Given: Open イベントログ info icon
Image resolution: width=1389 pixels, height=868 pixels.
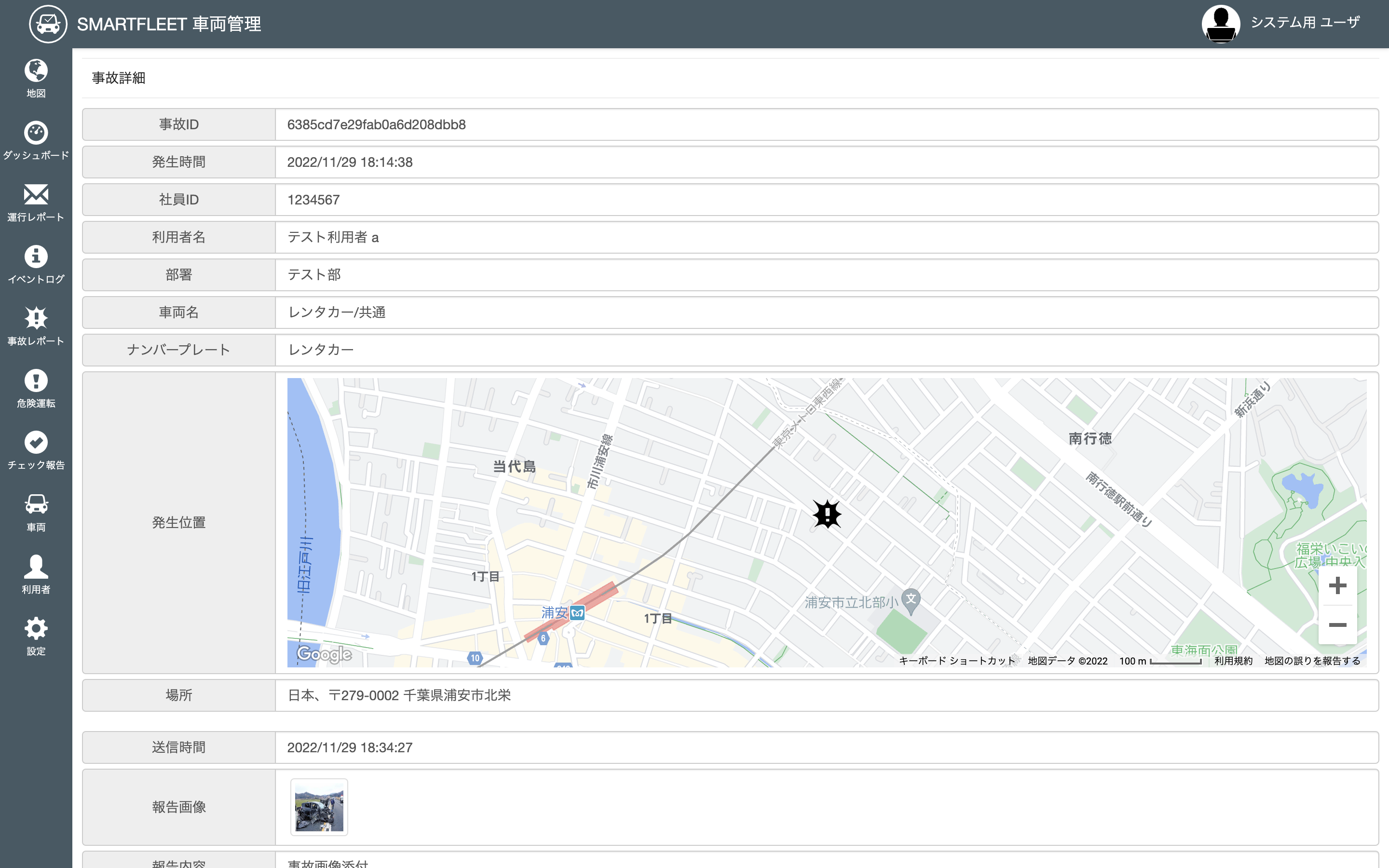Looking at the screenshot, I should pyautogui.click(x=36, y=257).
